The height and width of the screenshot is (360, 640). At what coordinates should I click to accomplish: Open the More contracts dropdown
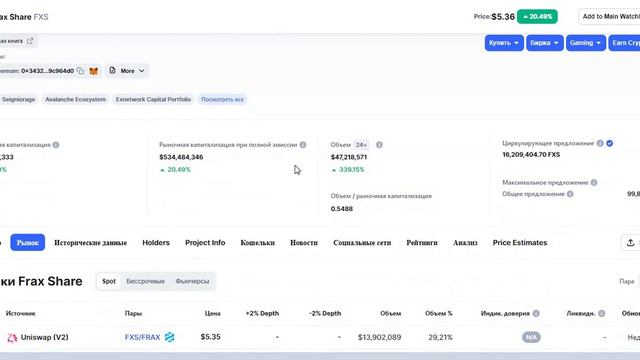(x=127, y=71)
